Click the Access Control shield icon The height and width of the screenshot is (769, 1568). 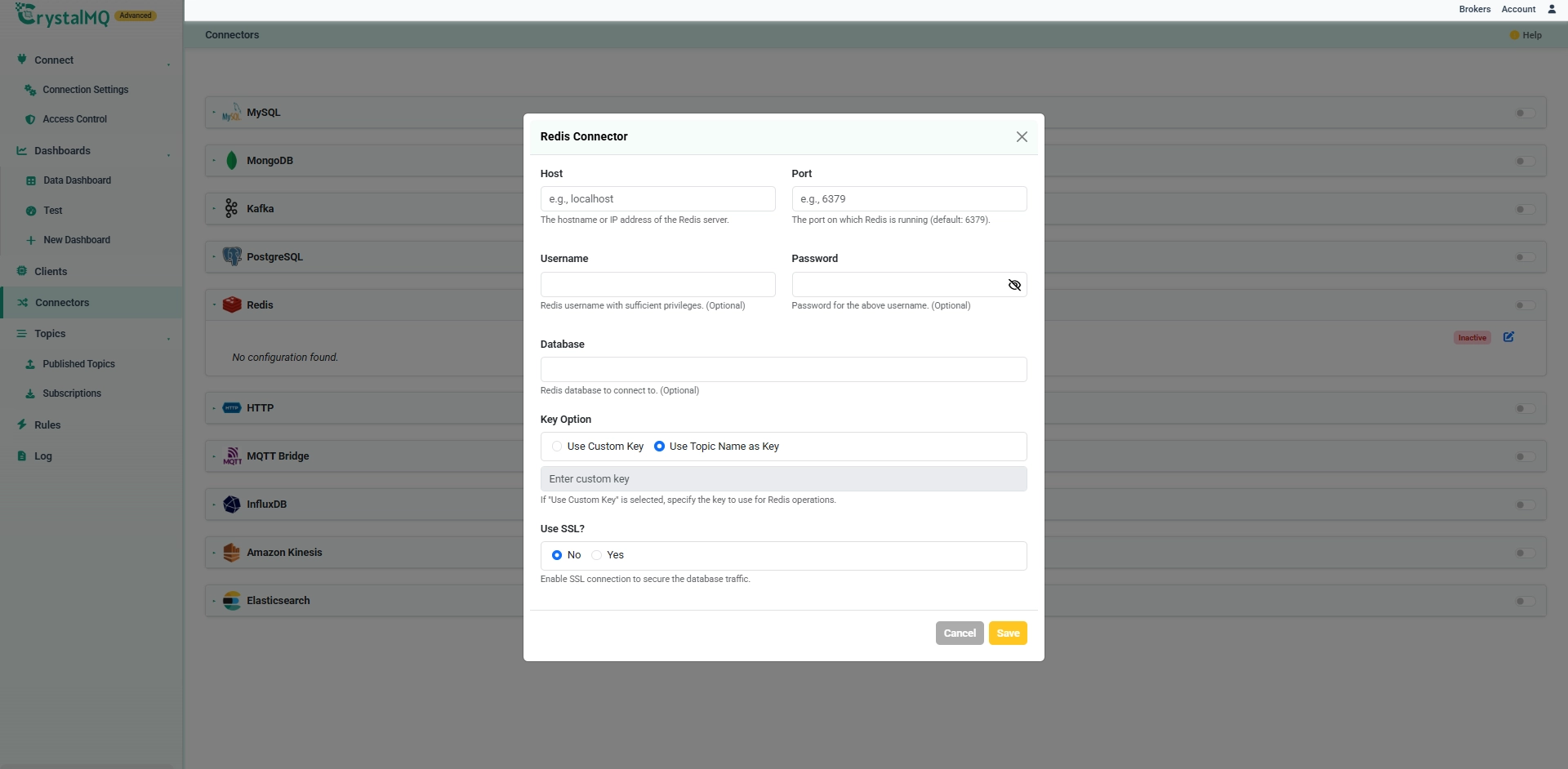[x=30, y=119]
